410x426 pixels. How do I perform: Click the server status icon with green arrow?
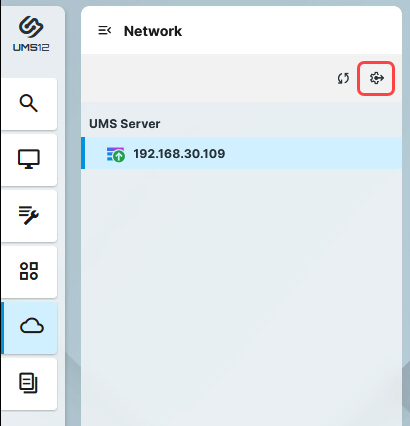[x=116, y=155]
